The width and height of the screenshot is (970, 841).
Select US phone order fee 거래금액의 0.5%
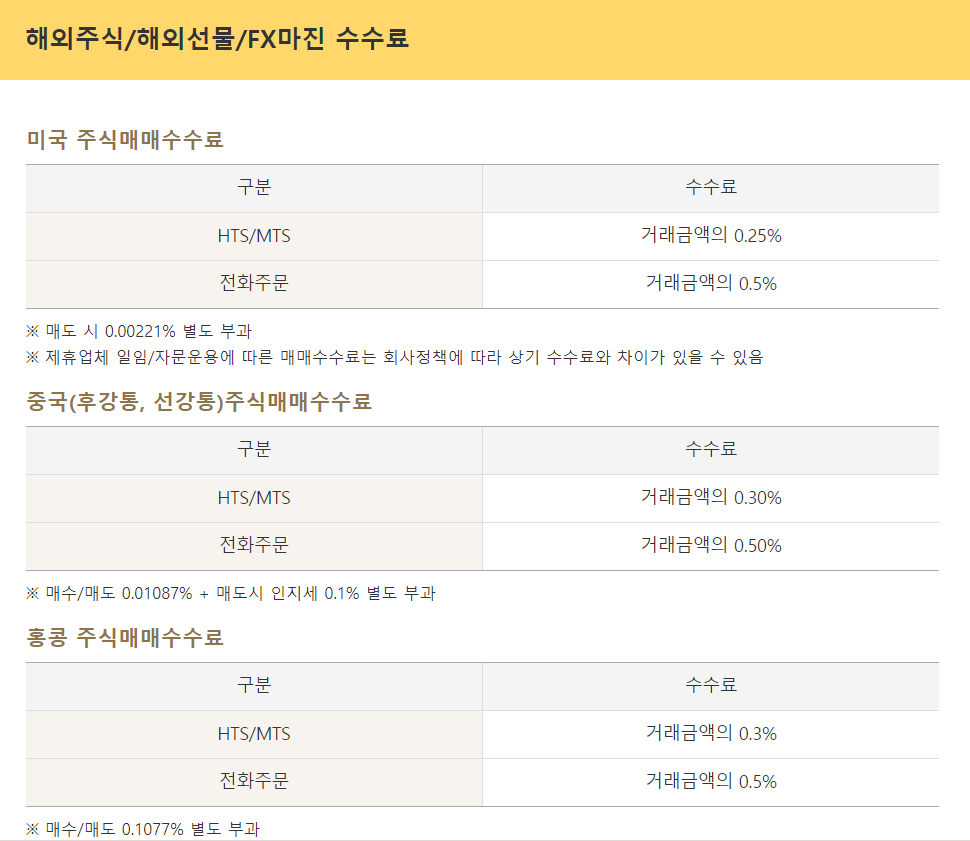coord(711,283)
